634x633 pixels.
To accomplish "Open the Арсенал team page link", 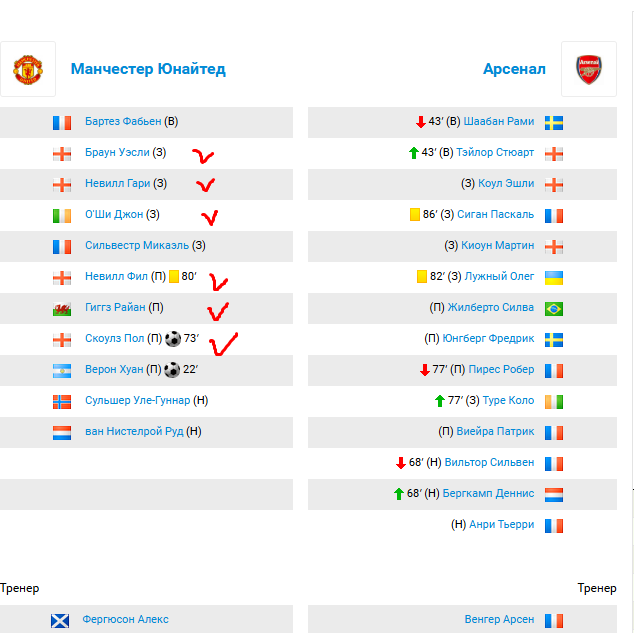I will (514, 69).
